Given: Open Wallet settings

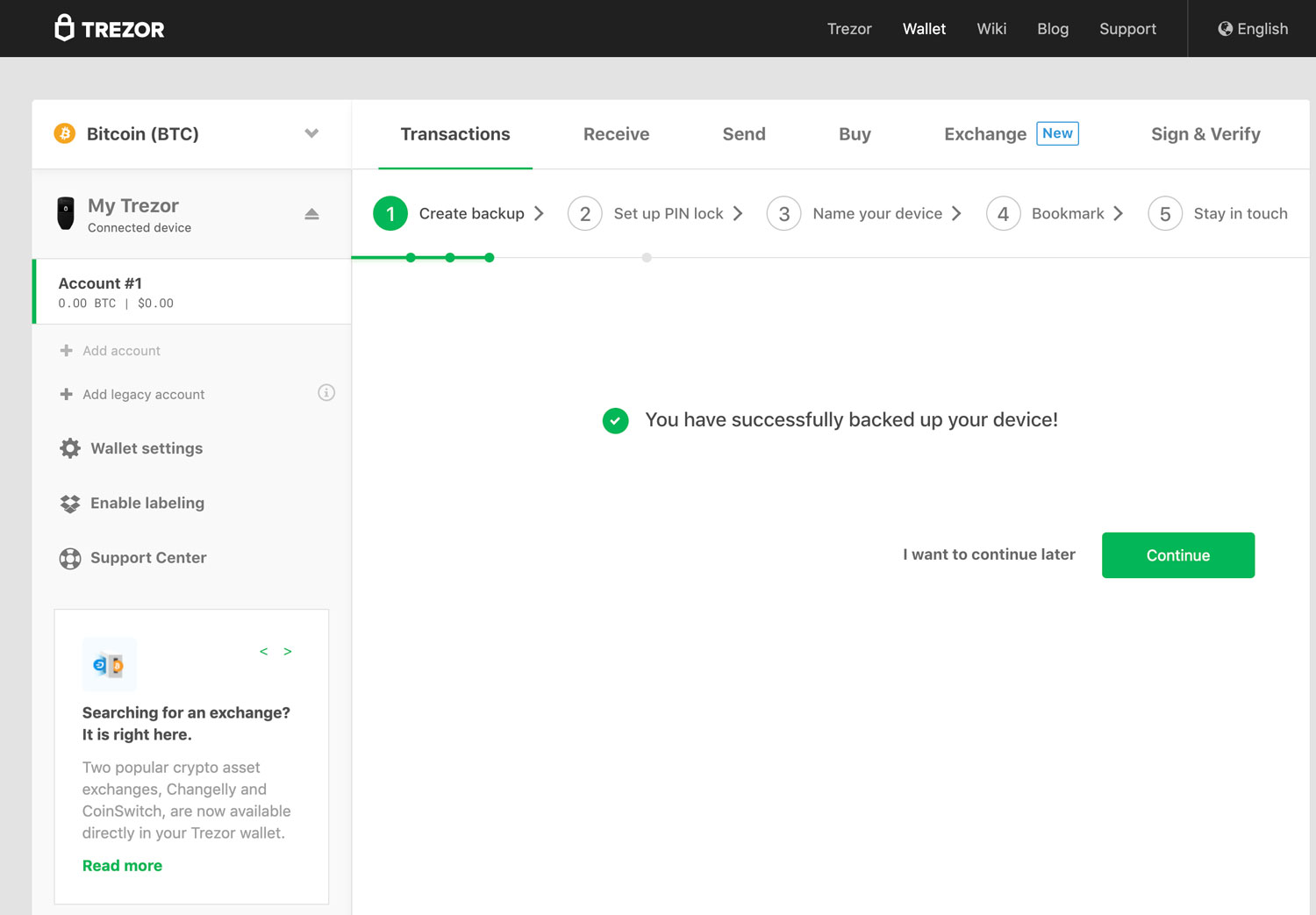Looking at the screenshot, I should (x=147, y=448).
